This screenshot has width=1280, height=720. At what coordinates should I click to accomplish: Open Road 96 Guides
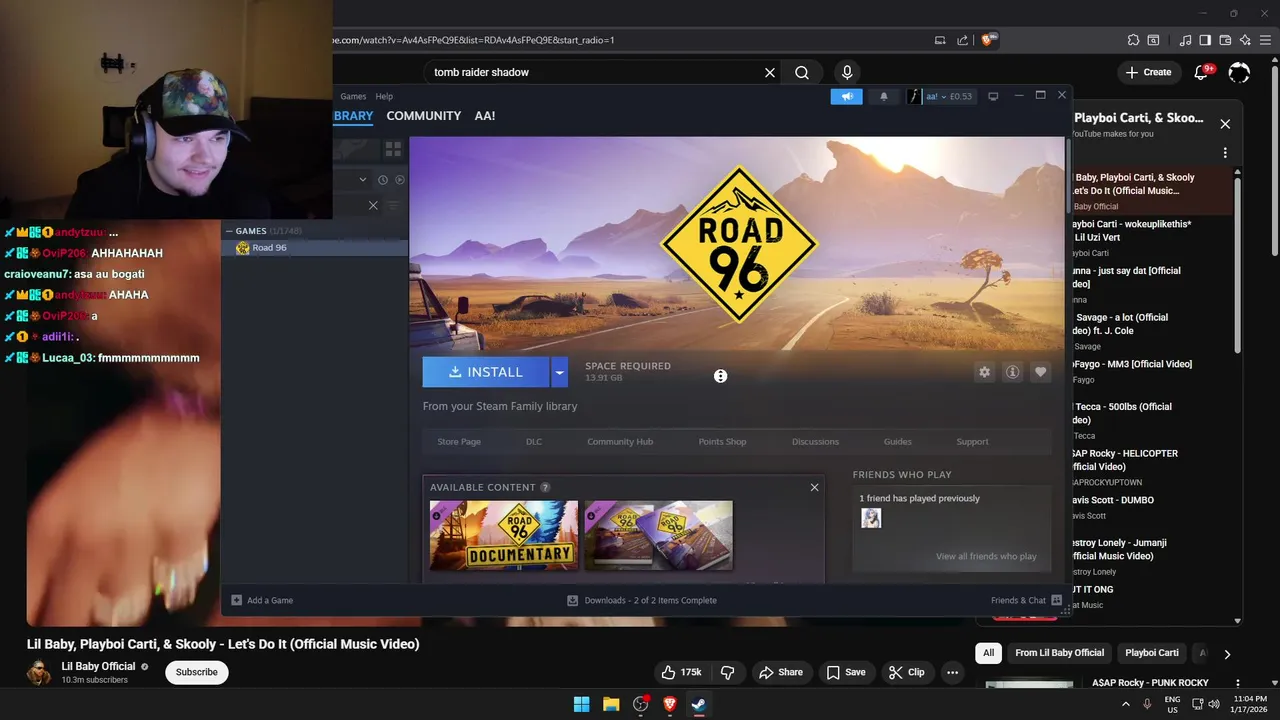tap(897, 441)
